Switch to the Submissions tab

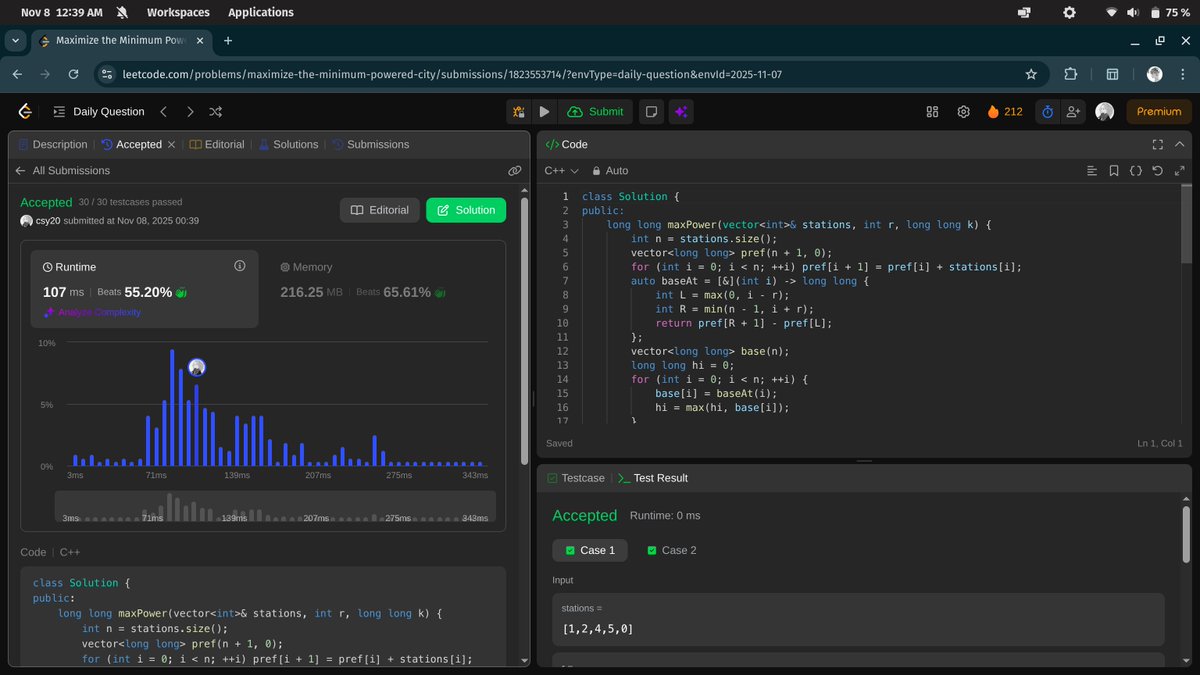coord(370,144)
